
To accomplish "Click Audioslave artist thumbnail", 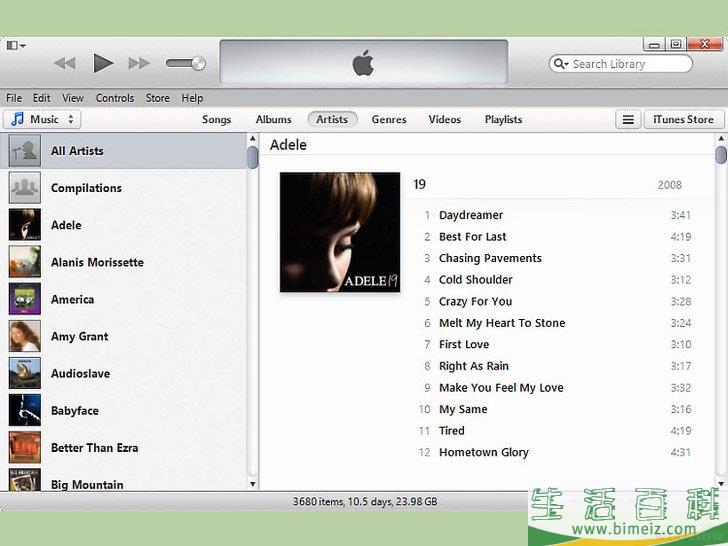I will coord(25,373).
